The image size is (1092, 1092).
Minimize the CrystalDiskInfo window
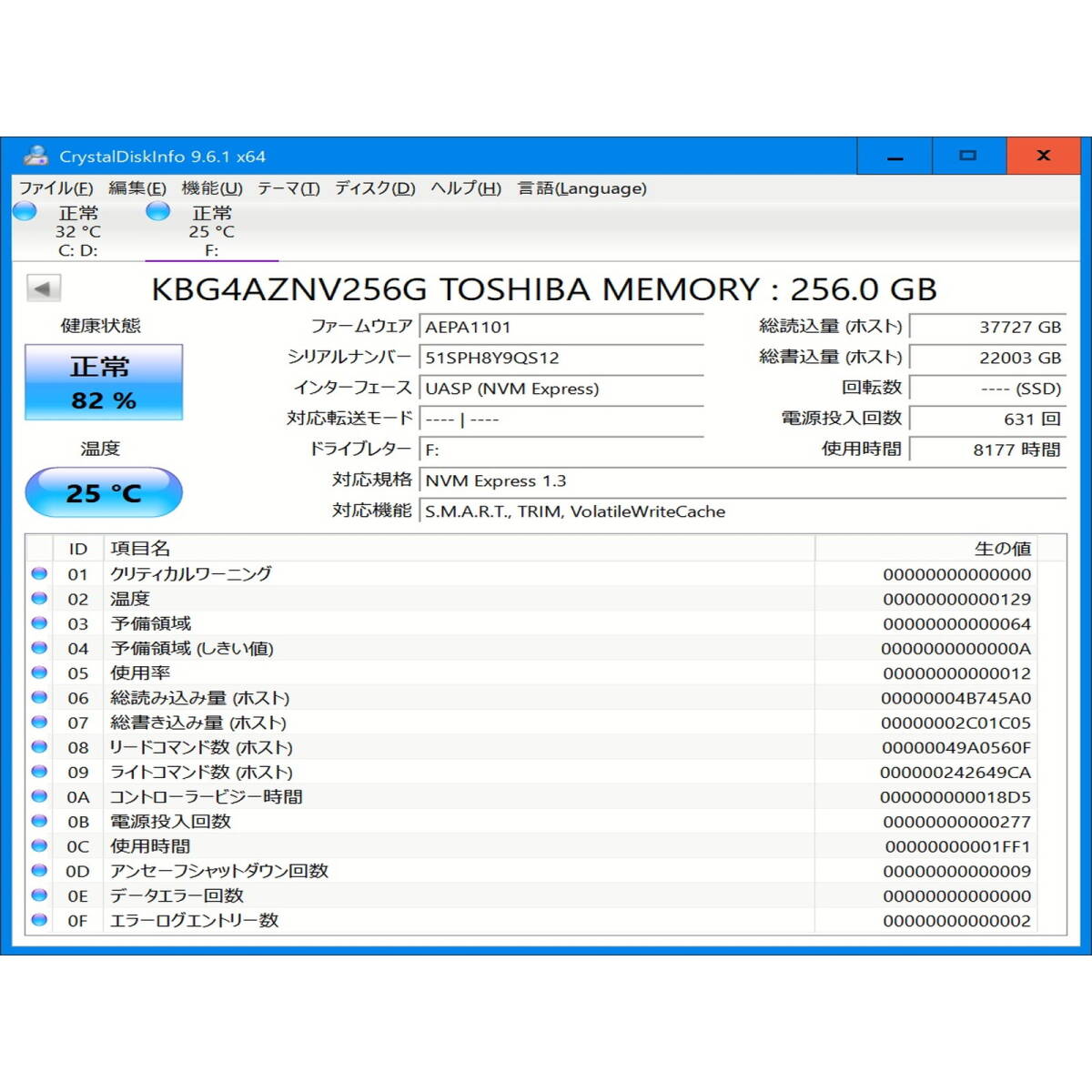(895, 157)
